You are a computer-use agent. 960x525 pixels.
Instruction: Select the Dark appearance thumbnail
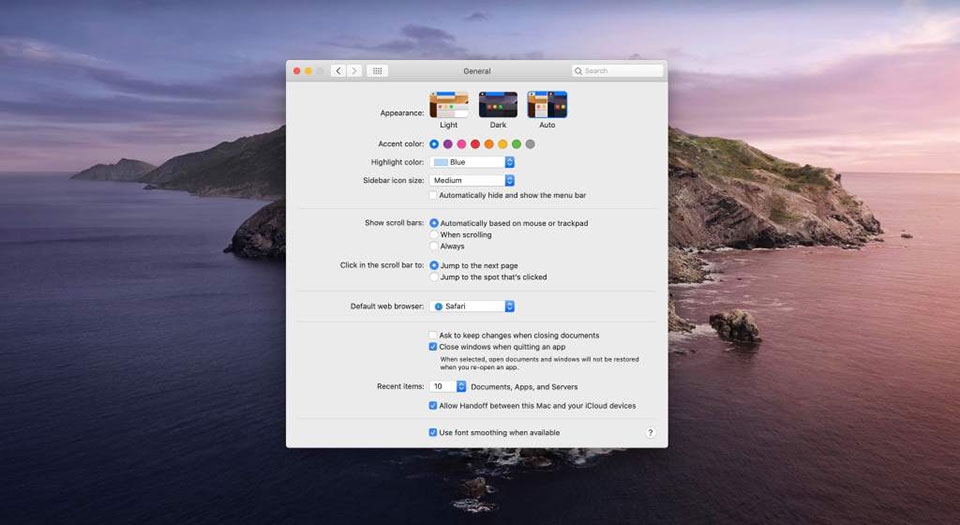(x=498, y=105)
